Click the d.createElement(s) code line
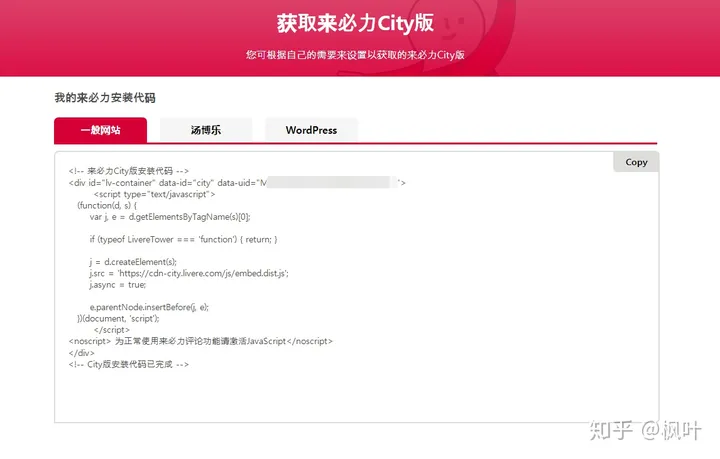 coord(133,262)
